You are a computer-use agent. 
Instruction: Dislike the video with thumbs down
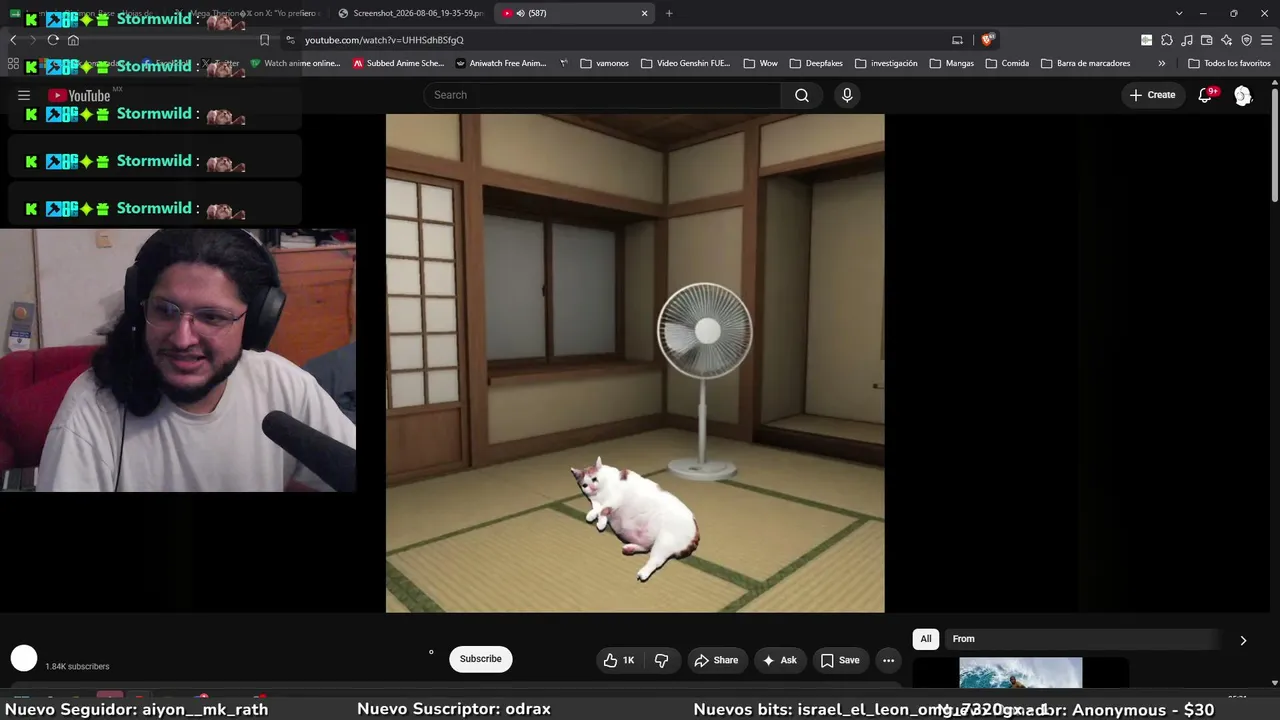point(662,660)
